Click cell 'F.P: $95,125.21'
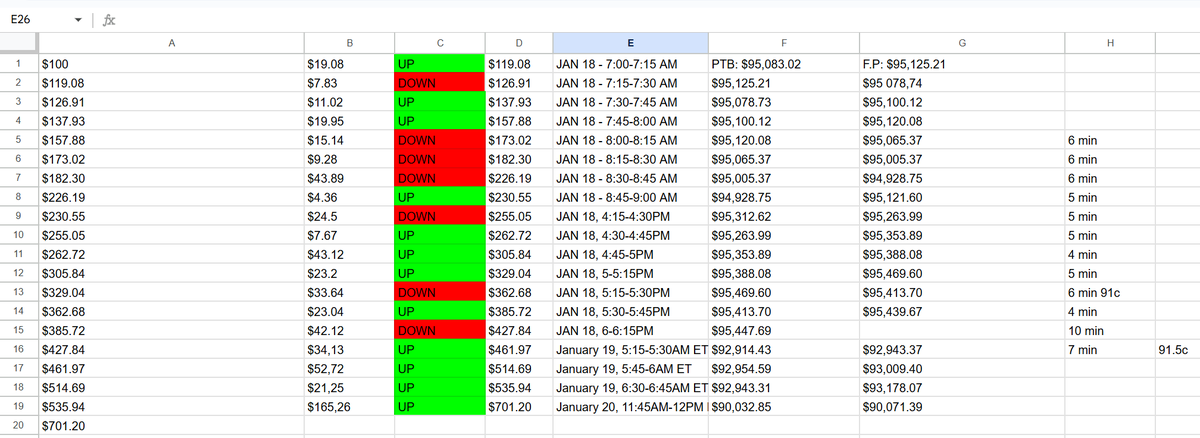The width and height of the screenshot is (1200, 438). [x=961, y=64]
